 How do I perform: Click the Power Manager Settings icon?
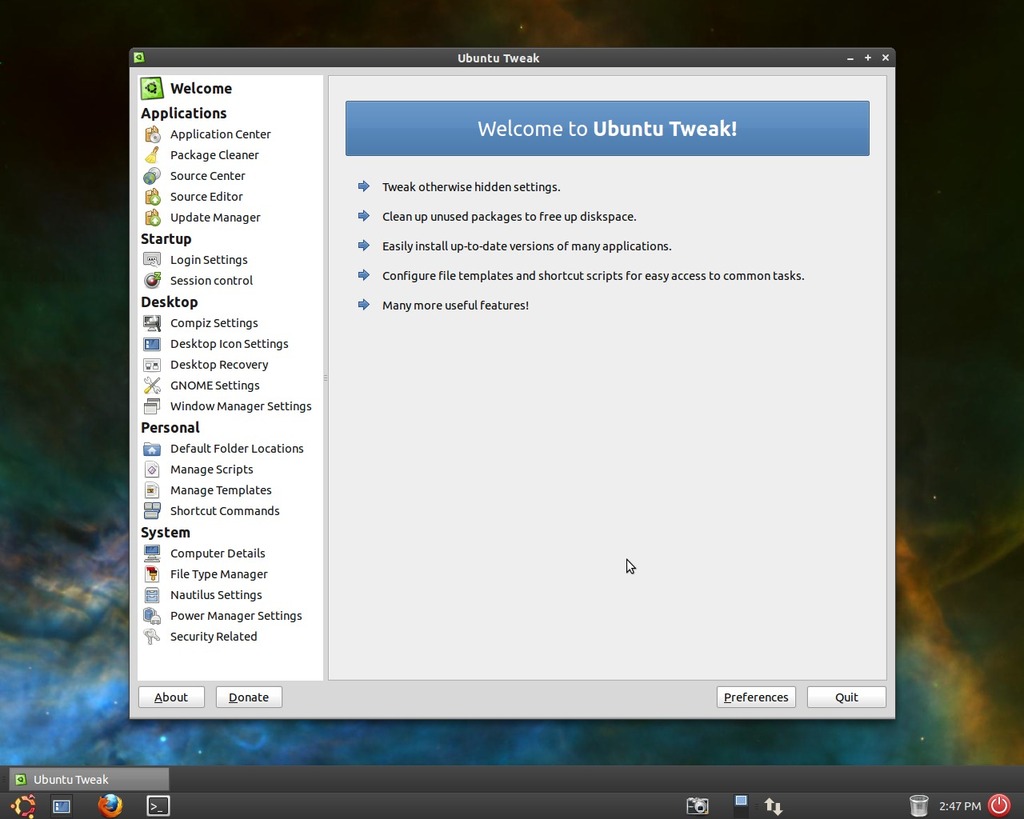[152, 617]
